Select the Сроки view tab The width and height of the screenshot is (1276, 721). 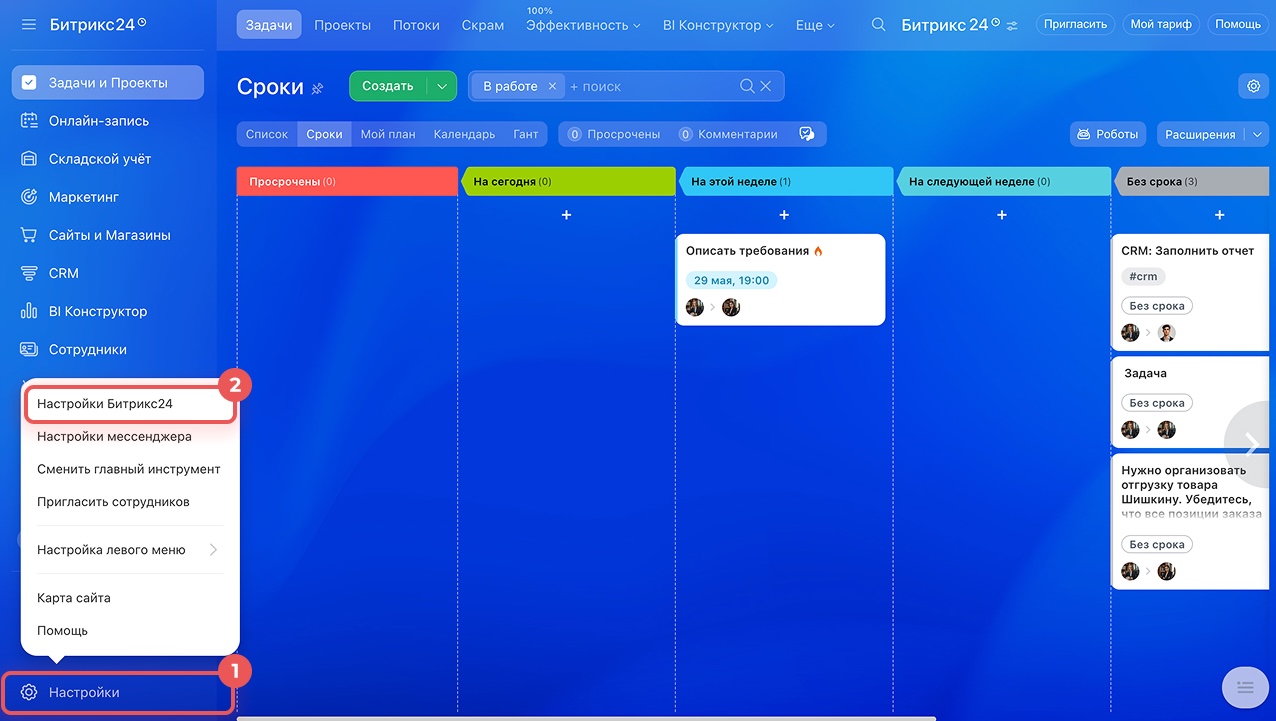pos(325,134)
